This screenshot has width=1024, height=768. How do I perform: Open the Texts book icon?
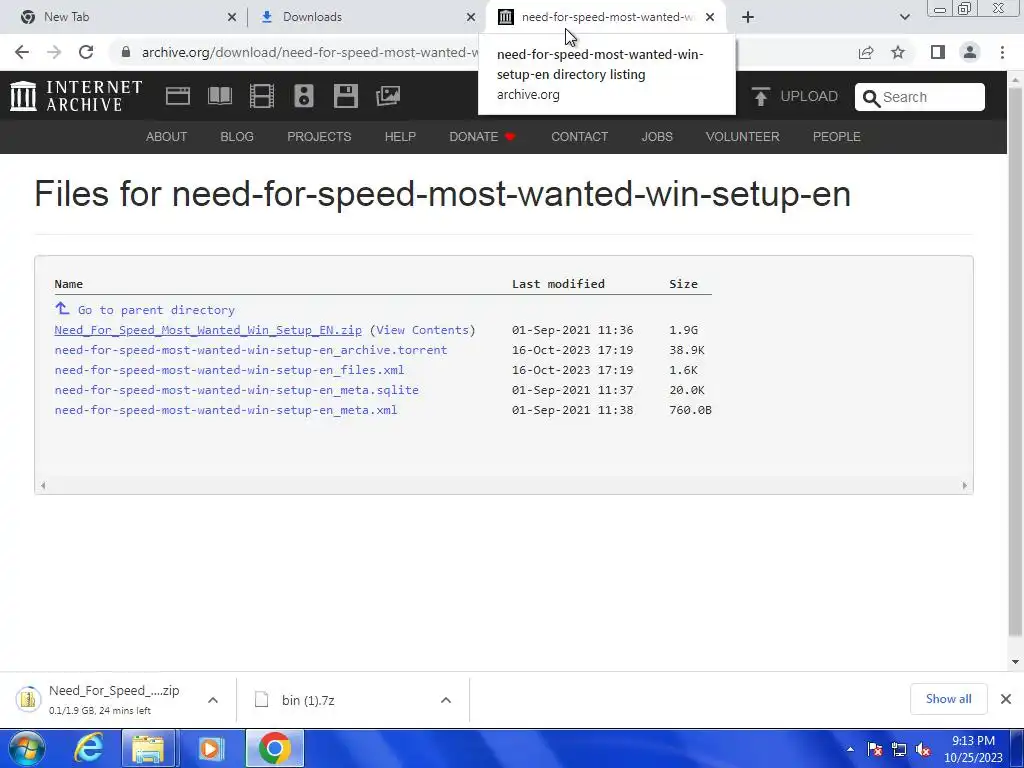[219, 96]
